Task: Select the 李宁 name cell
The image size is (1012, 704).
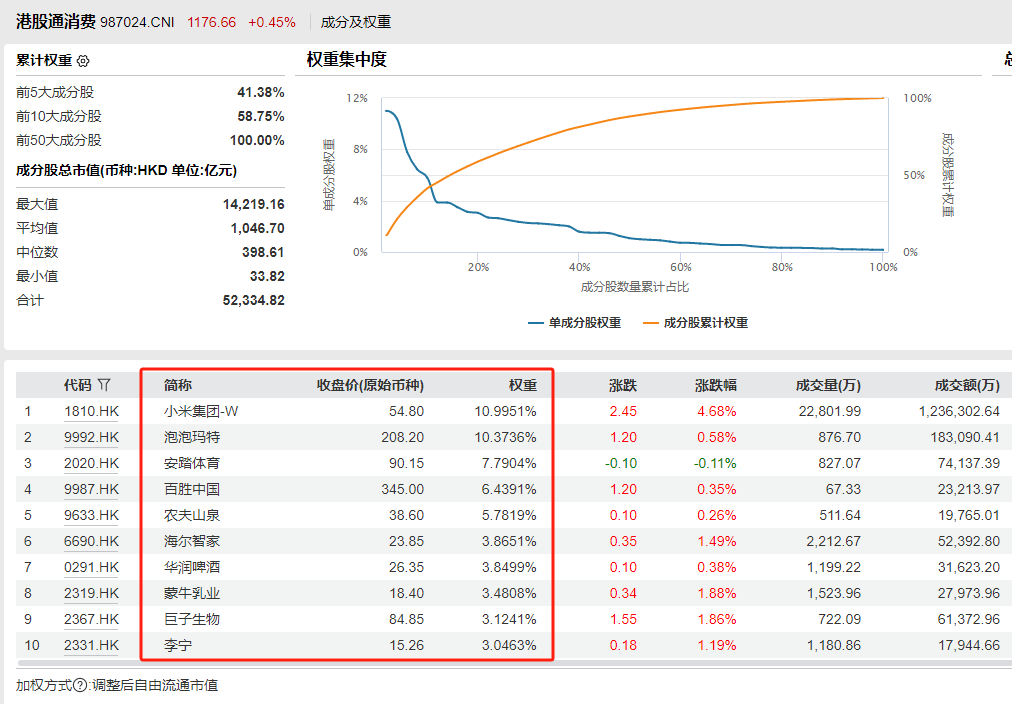Action: 177,645
